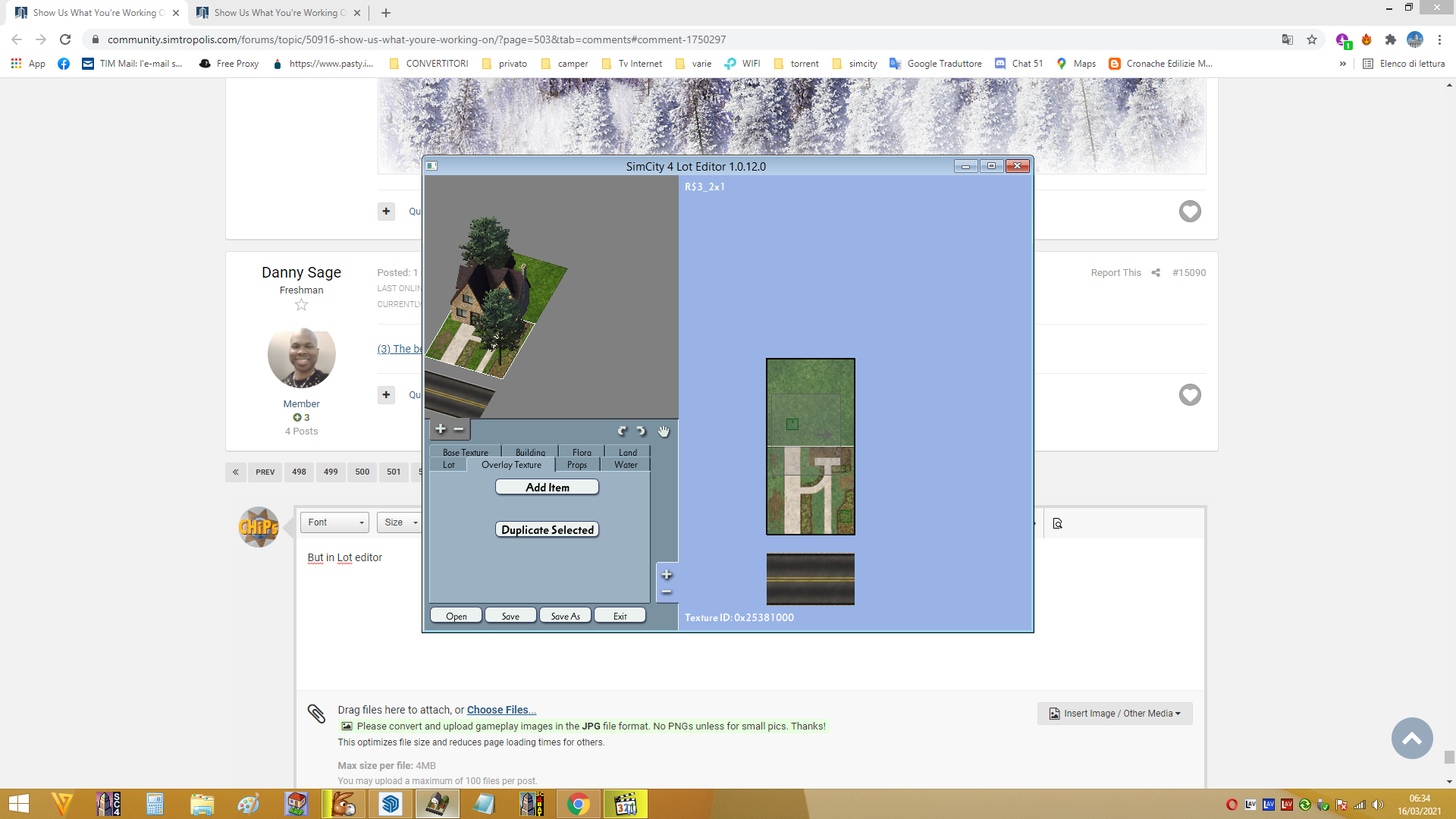Click Save As in Lot Editor
1456x819 pixels.
point(565,616)
